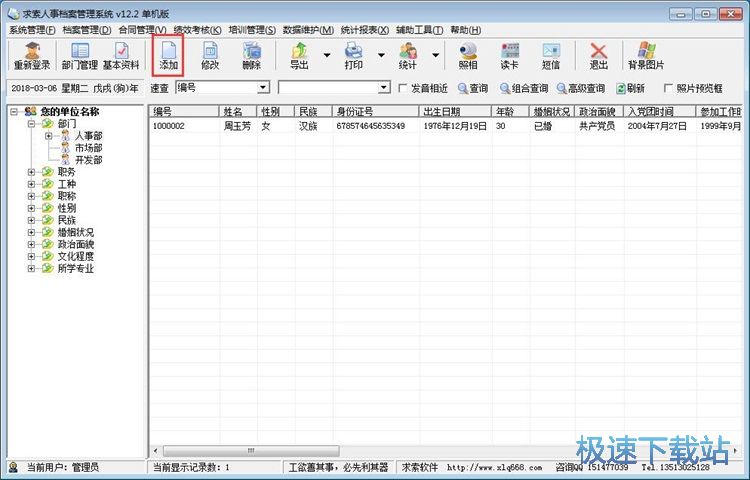Click the 导出 (export) icon
This screenshot has height=480, width=750.
[x=299, y=56]
